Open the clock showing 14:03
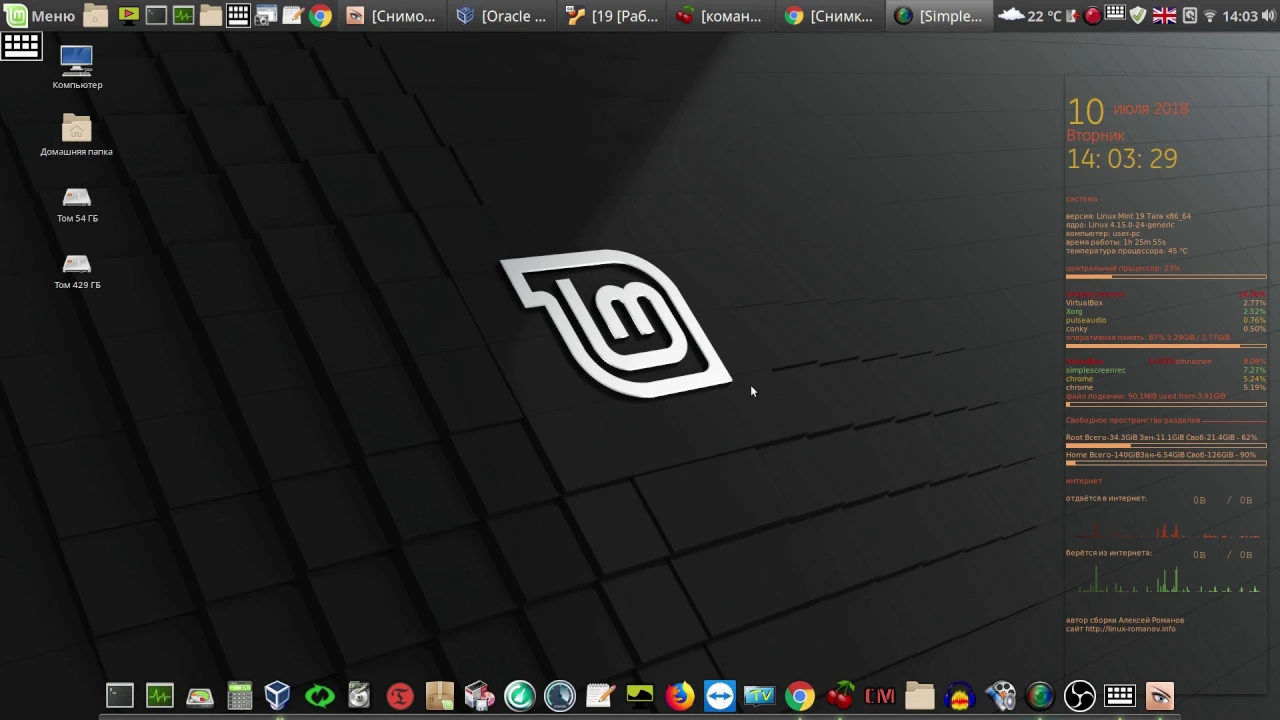The height and width of the screenshot is (720, 1280). click(x=1240, y=15)
